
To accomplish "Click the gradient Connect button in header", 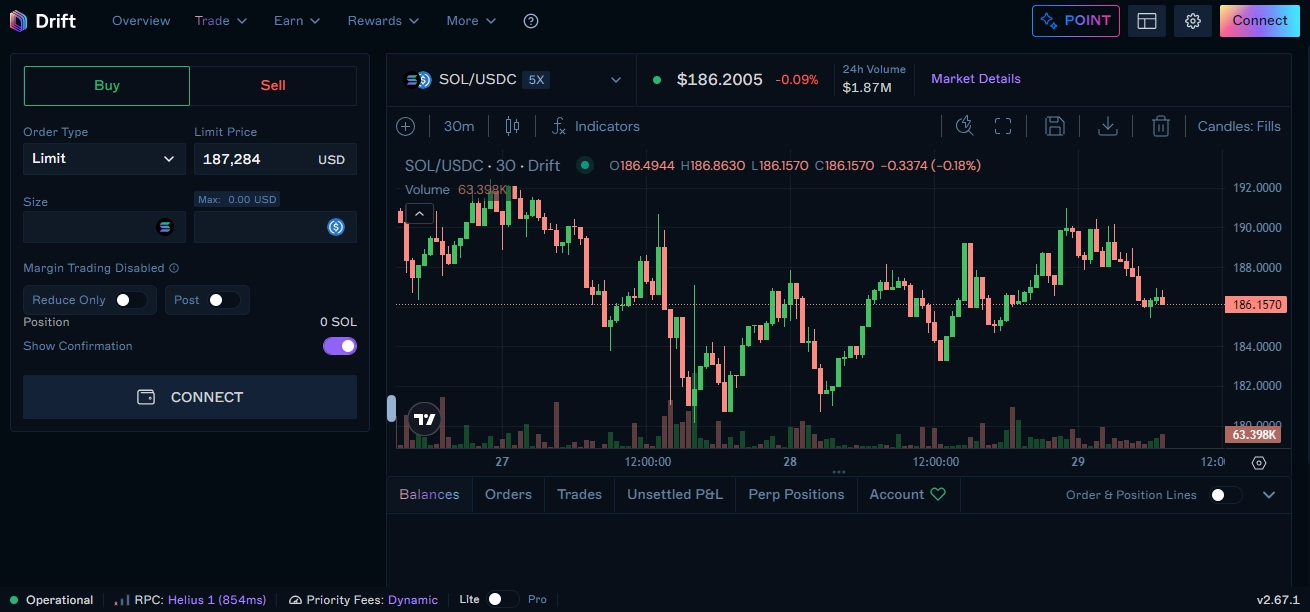I will point(1260,21).
